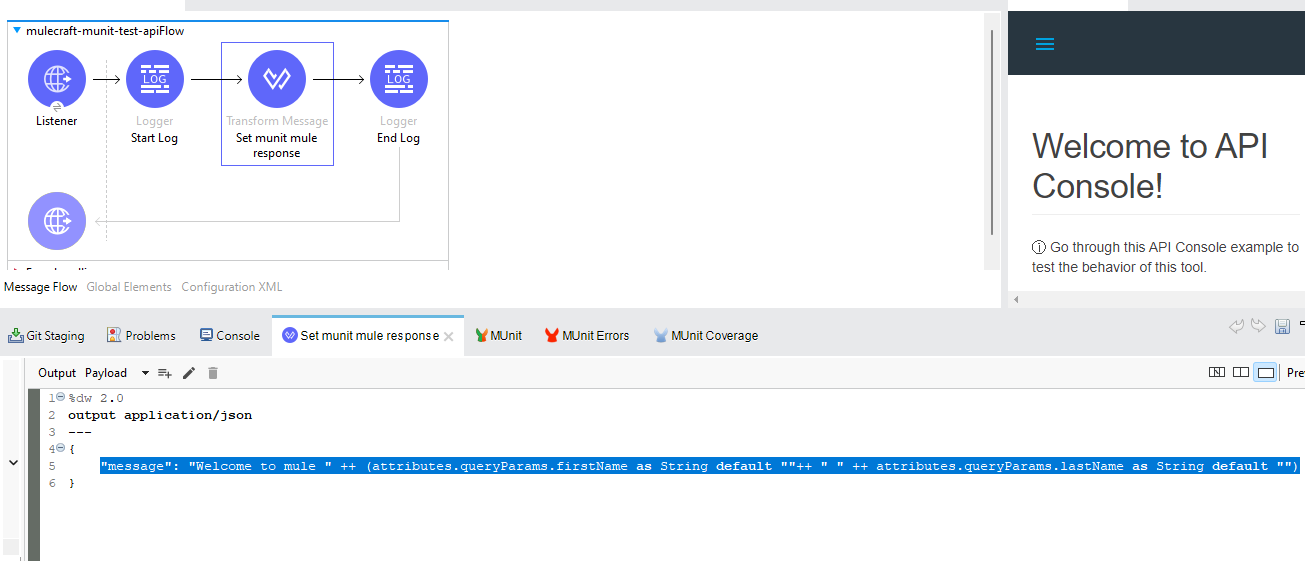
Task: Switch to graphics and source split view
Action: tap(1217, 372)
